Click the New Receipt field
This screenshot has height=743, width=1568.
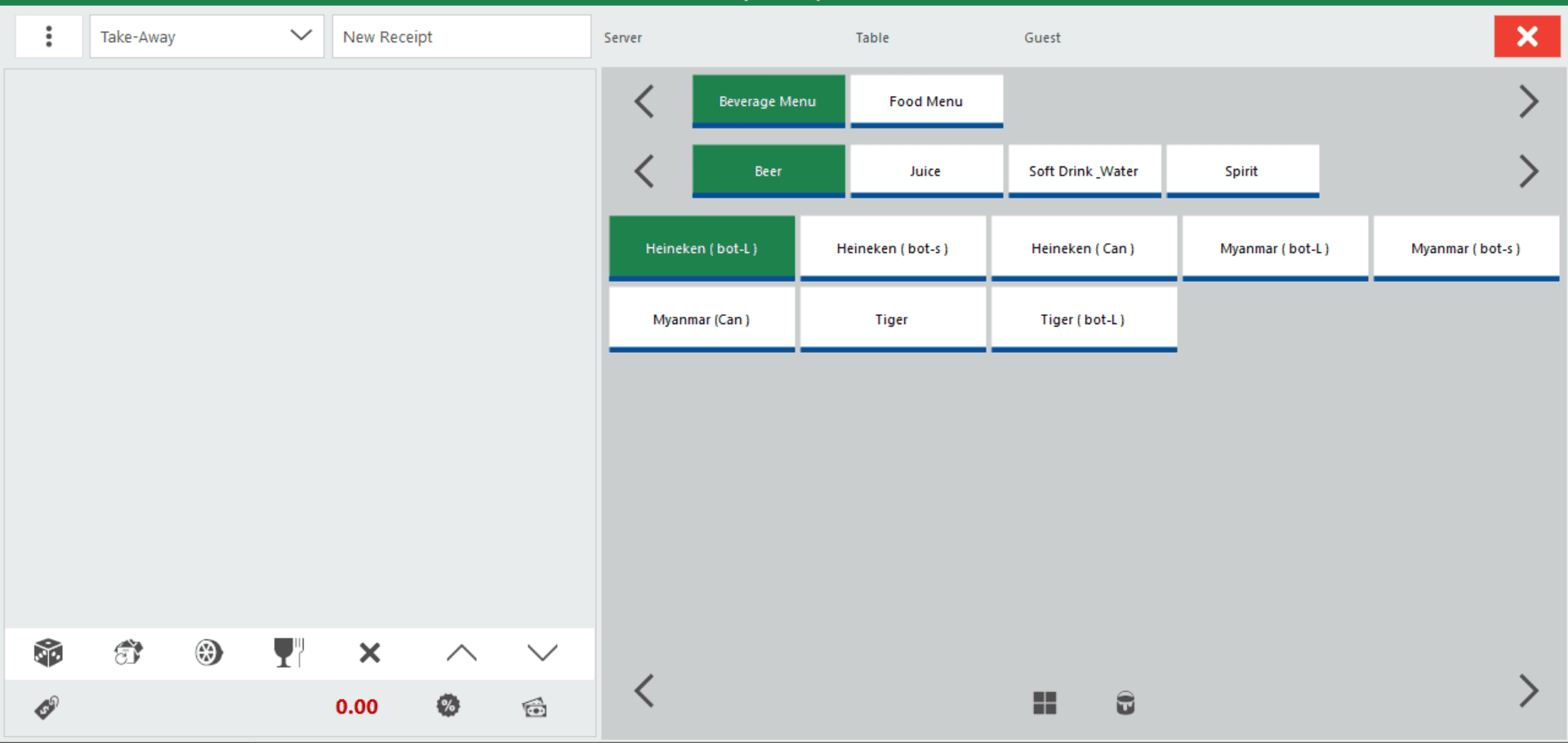pos(461,37)
